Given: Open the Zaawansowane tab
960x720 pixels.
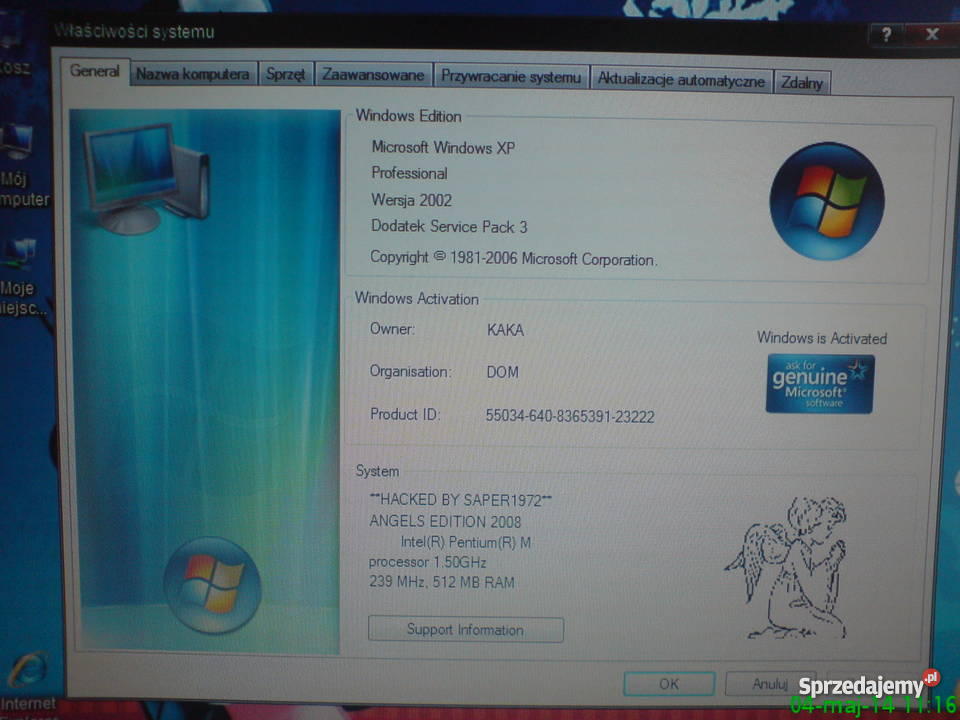Looking at the screenshot, I should pyautogui.click(x=373, y=74).
